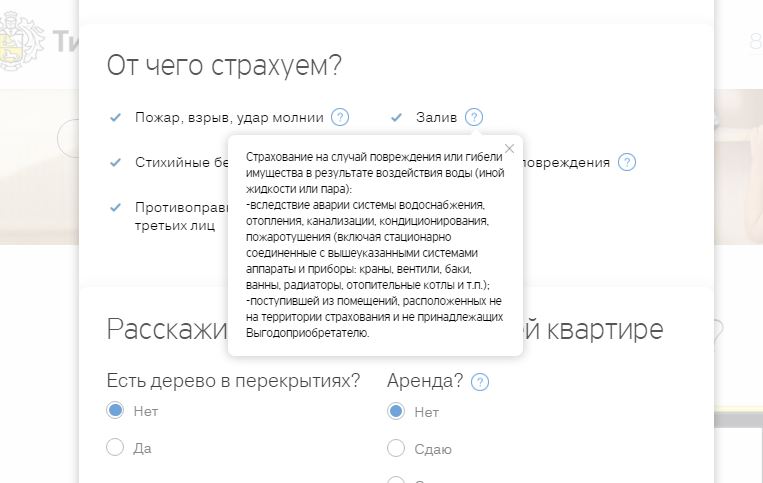
Task: Select Нет under Аренда
Action: (396, 411)
